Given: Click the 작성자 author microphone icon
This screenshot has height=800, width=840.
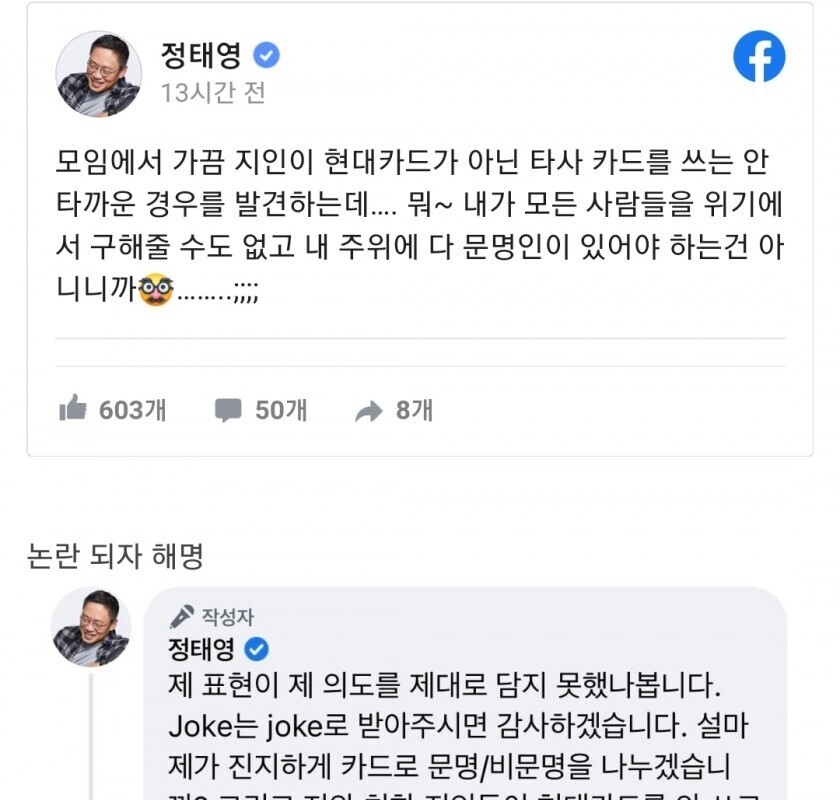Looking at the screenshot, I should coord(182,617).
